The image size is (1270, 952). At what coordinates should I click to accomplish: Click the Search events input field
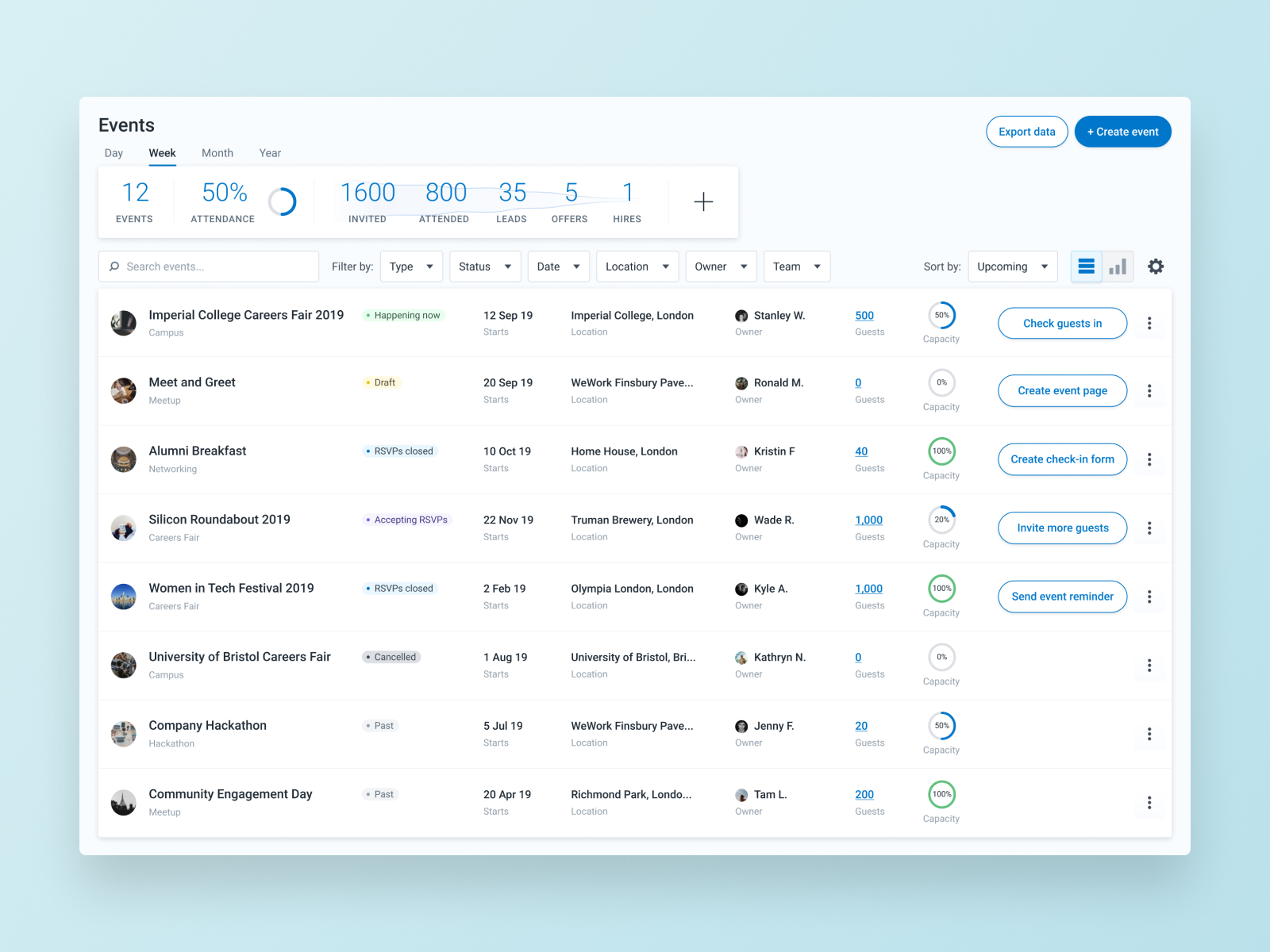208,266
